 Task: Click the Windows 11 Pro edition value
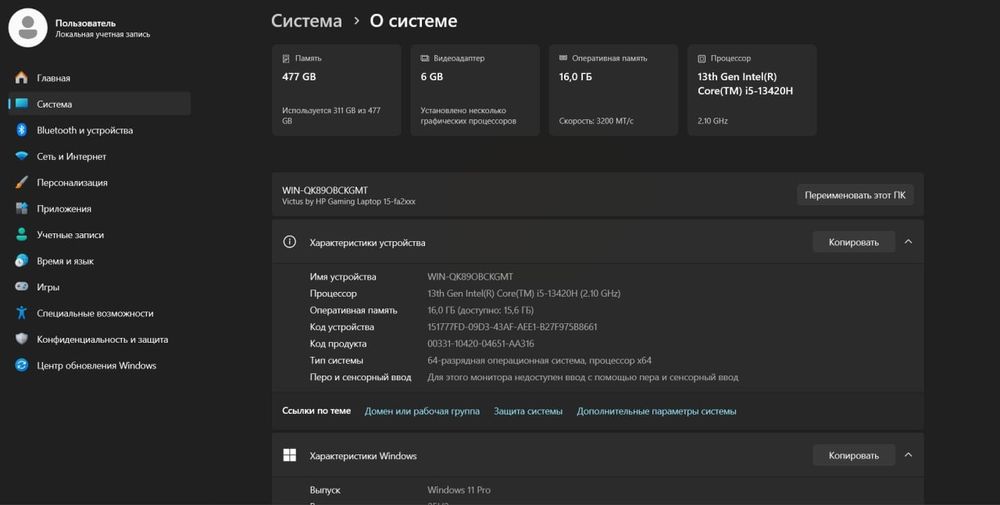coord(459,490)
